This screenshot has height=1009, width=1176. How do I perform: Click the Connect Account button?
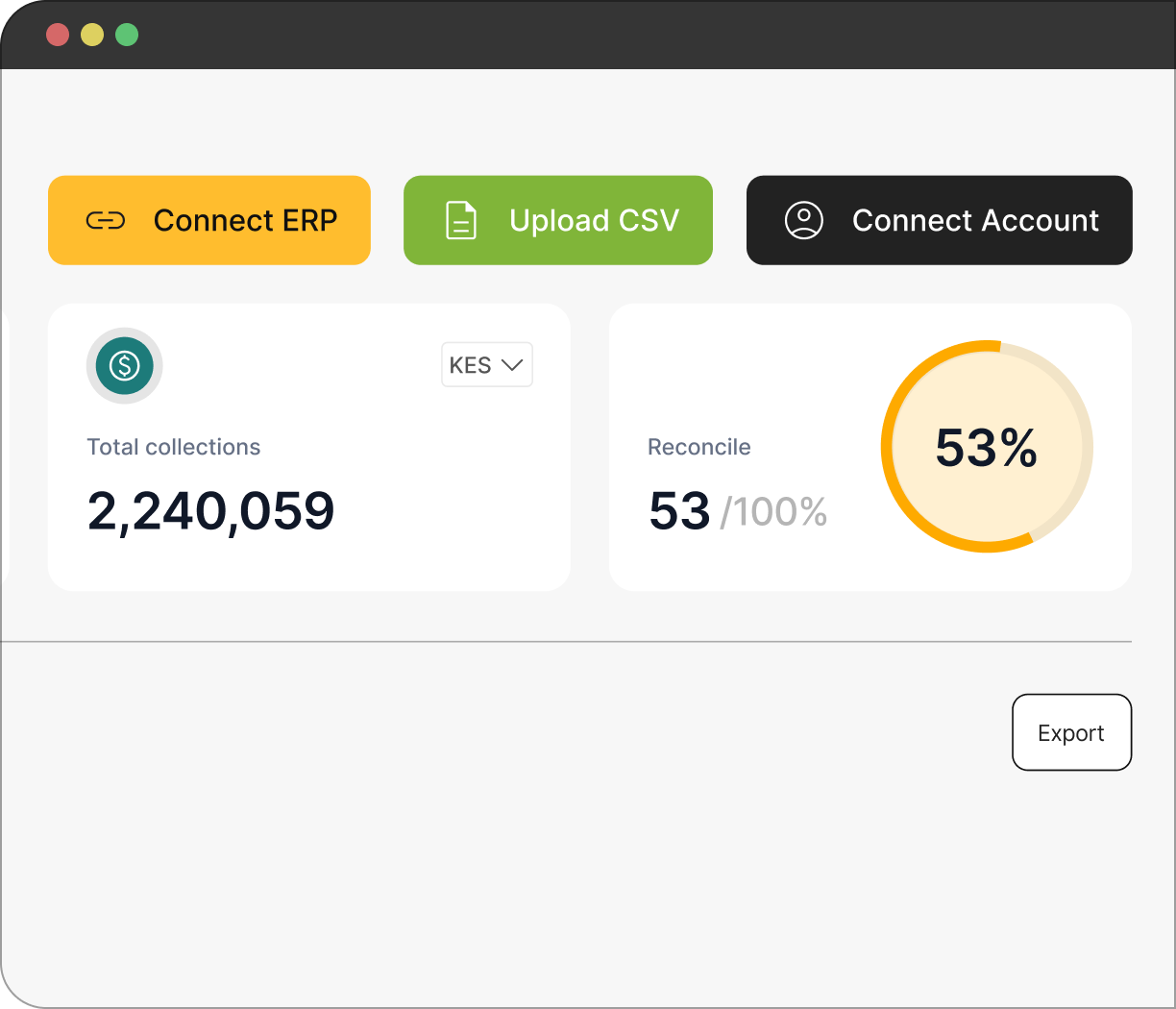(x=940, y=220)
